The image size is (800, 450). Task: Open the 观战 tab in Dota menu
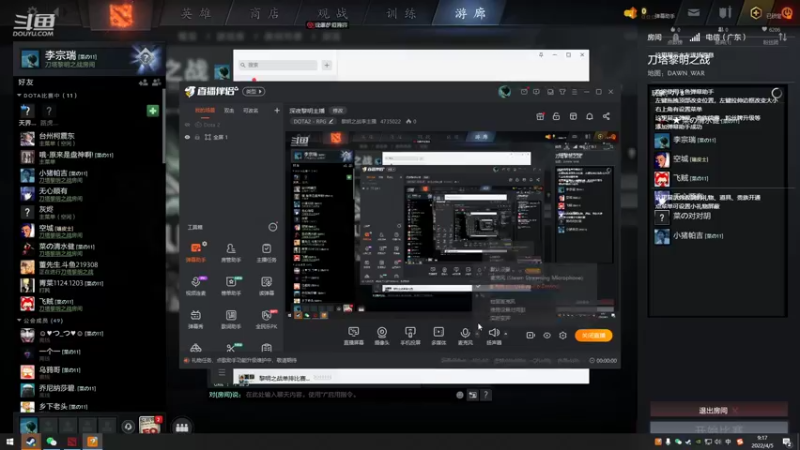click(x=333, y=13)
